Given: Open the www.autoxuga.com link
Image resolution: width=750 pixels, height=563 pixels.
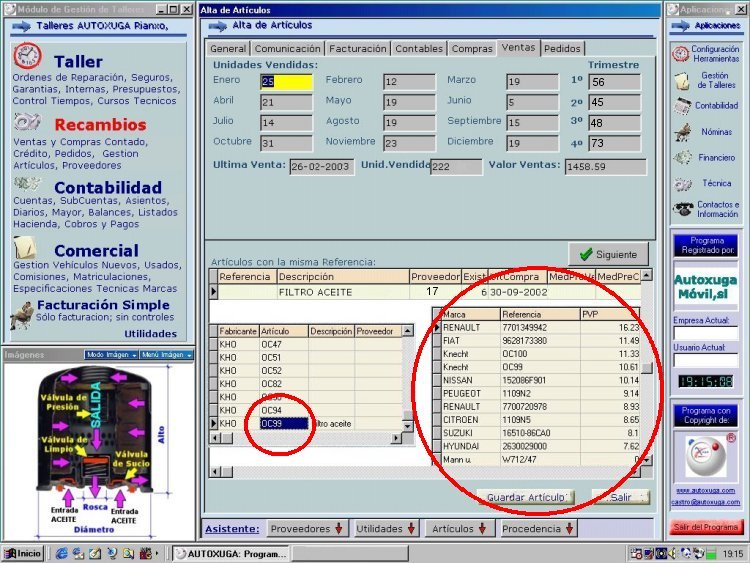Looking at the screenshot, I should (706, 490).
